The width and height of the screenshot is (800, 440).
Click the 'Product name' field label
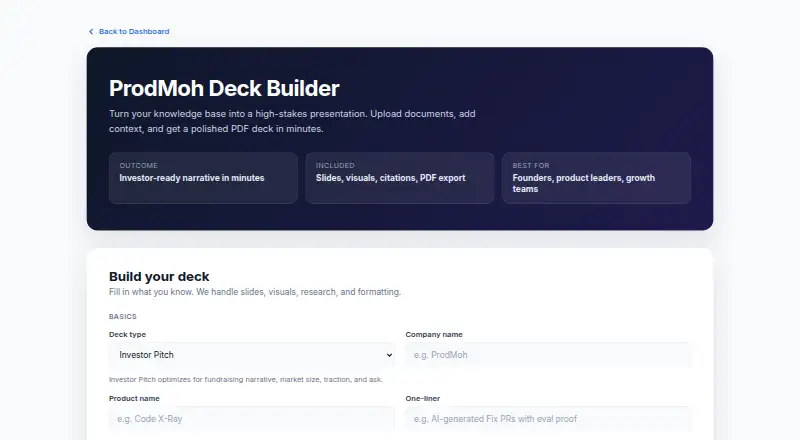134,398
